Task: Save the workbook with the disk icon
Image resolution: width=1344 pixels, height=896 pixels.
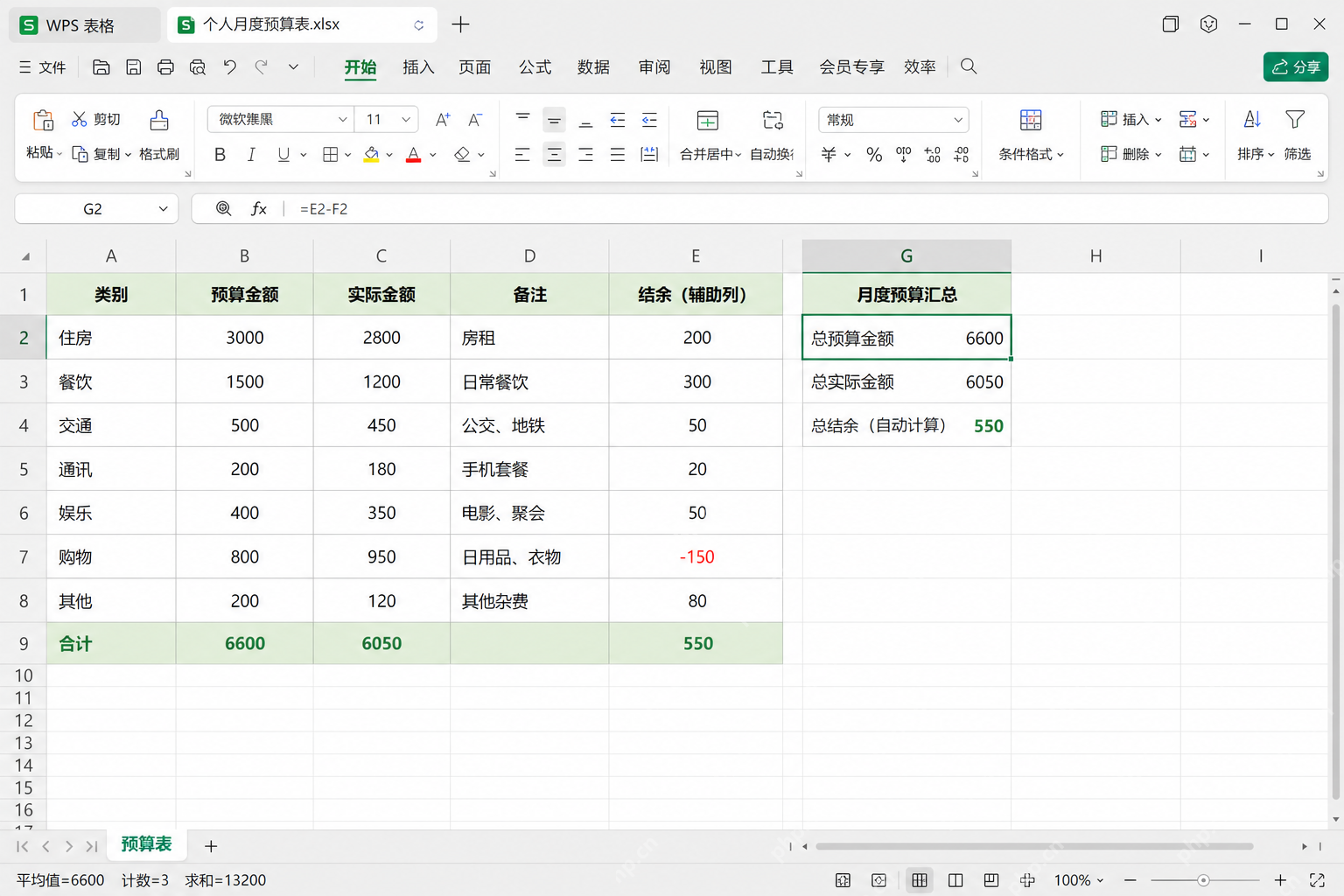Action: click(133, 67)
